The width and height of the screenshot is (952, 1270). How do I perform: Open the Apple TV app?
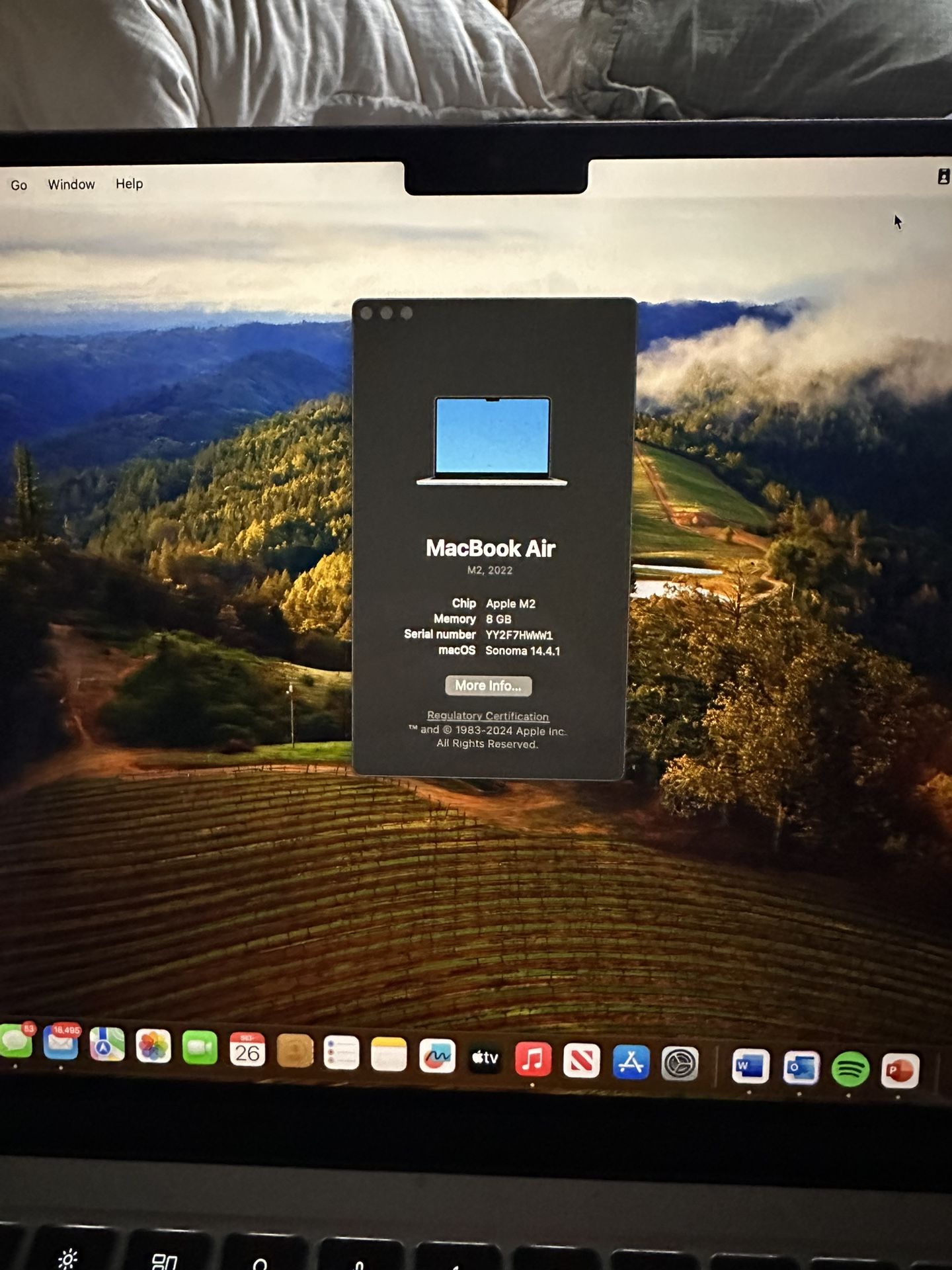(x=485, y=1058)
